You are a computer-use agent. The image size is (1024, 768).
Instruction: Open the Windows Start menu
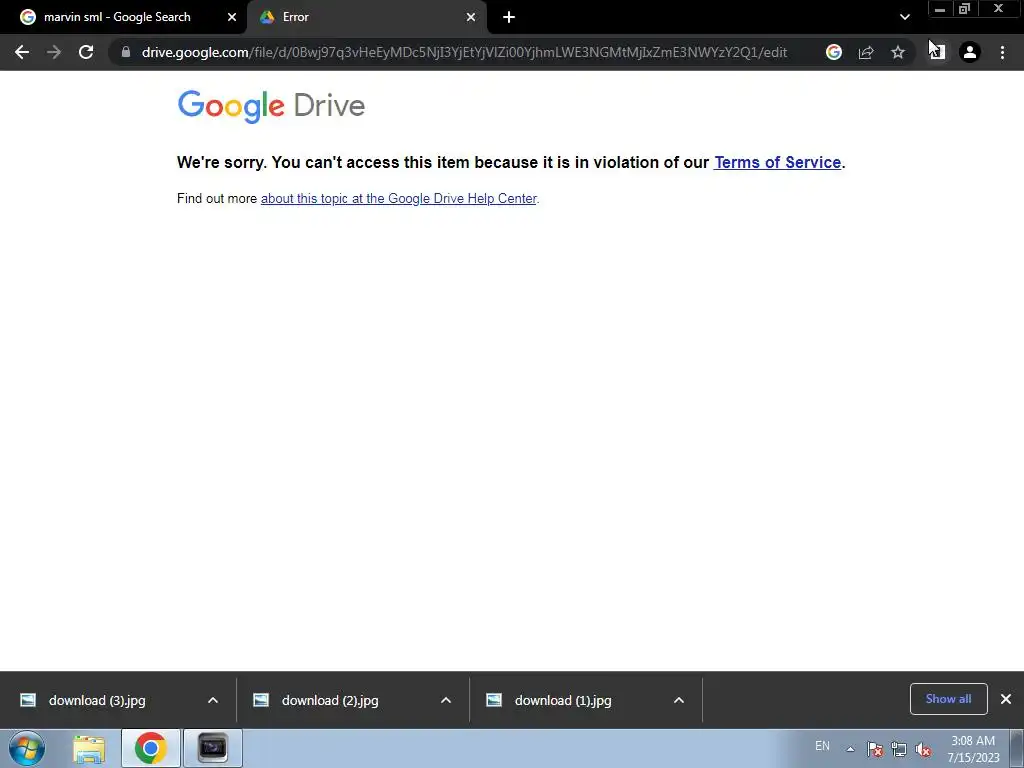point(27,748)
